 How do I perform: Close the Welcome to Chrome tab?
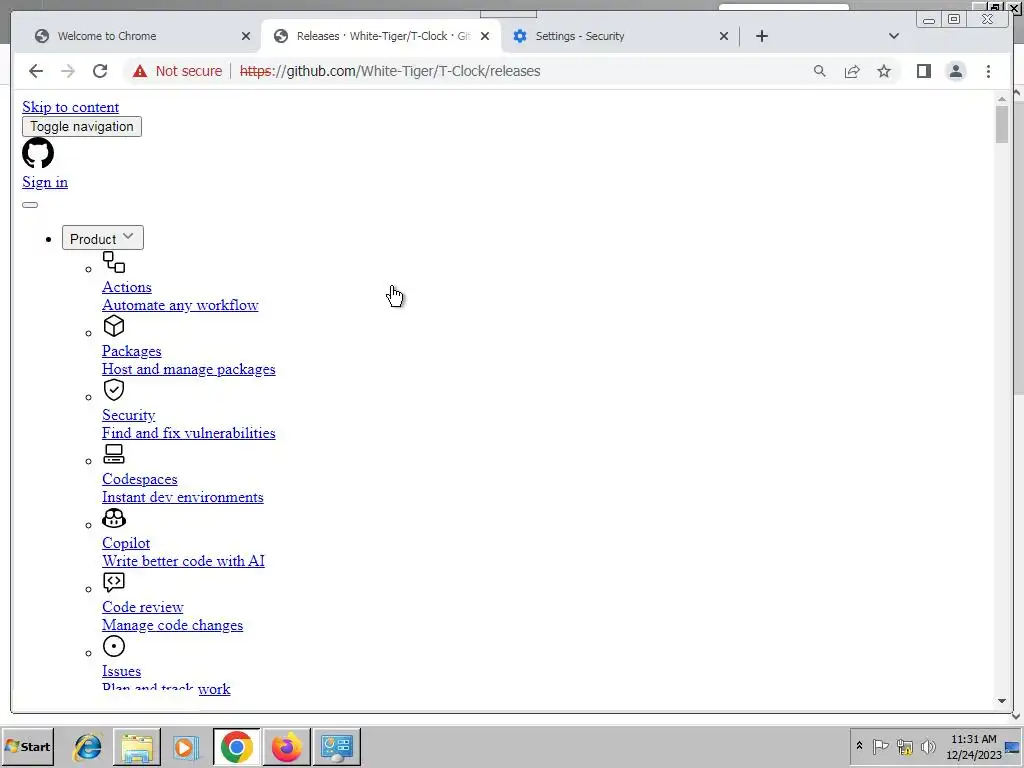coord(246,36)
